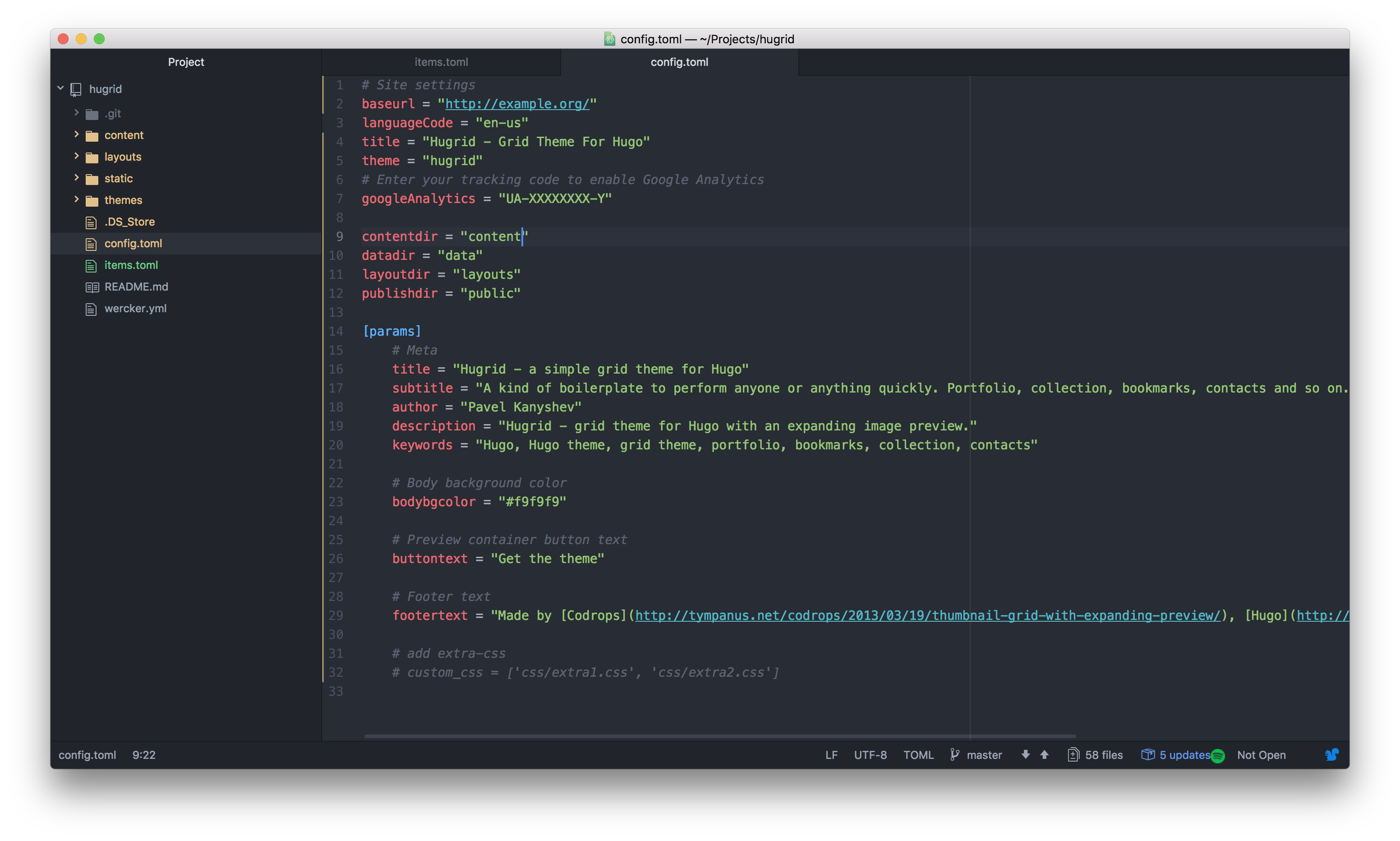Viewport: 1400px width, 841px height.
Task: Click the static folder icon
Action: point(92,179)
